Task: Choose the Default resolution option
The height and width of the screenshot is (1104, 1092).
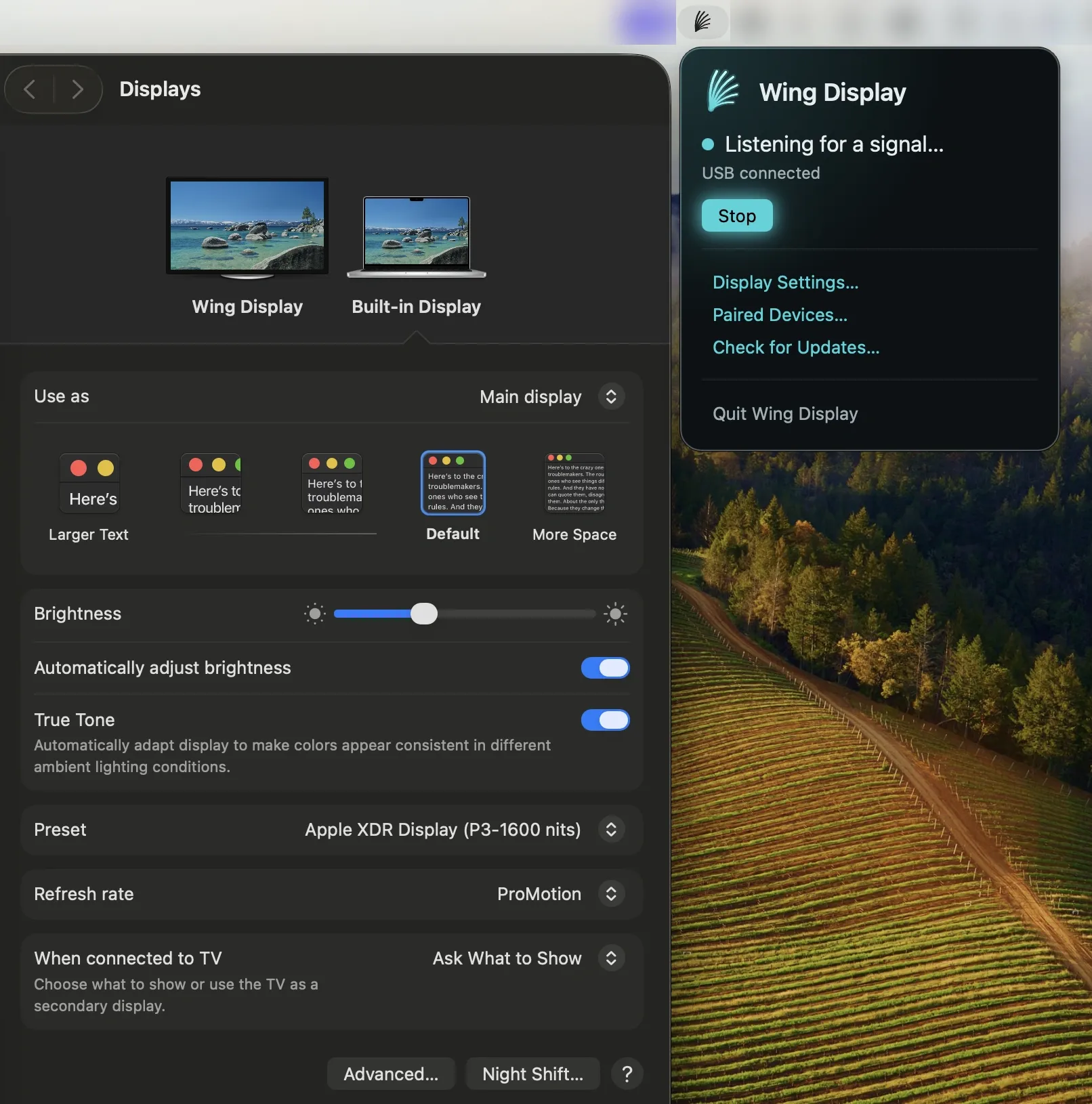Action: click(453, 483)
